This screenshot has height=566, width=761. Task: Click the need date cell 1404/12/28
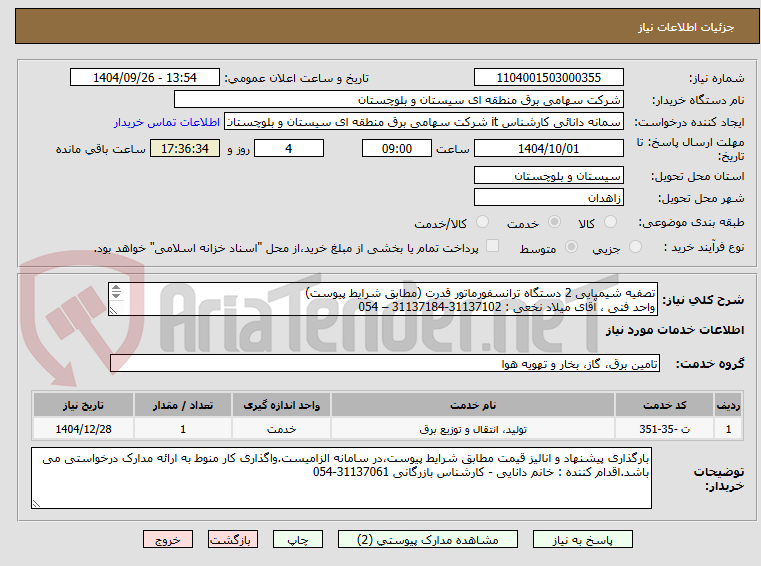pyautogui.click(x=83, y=430)
